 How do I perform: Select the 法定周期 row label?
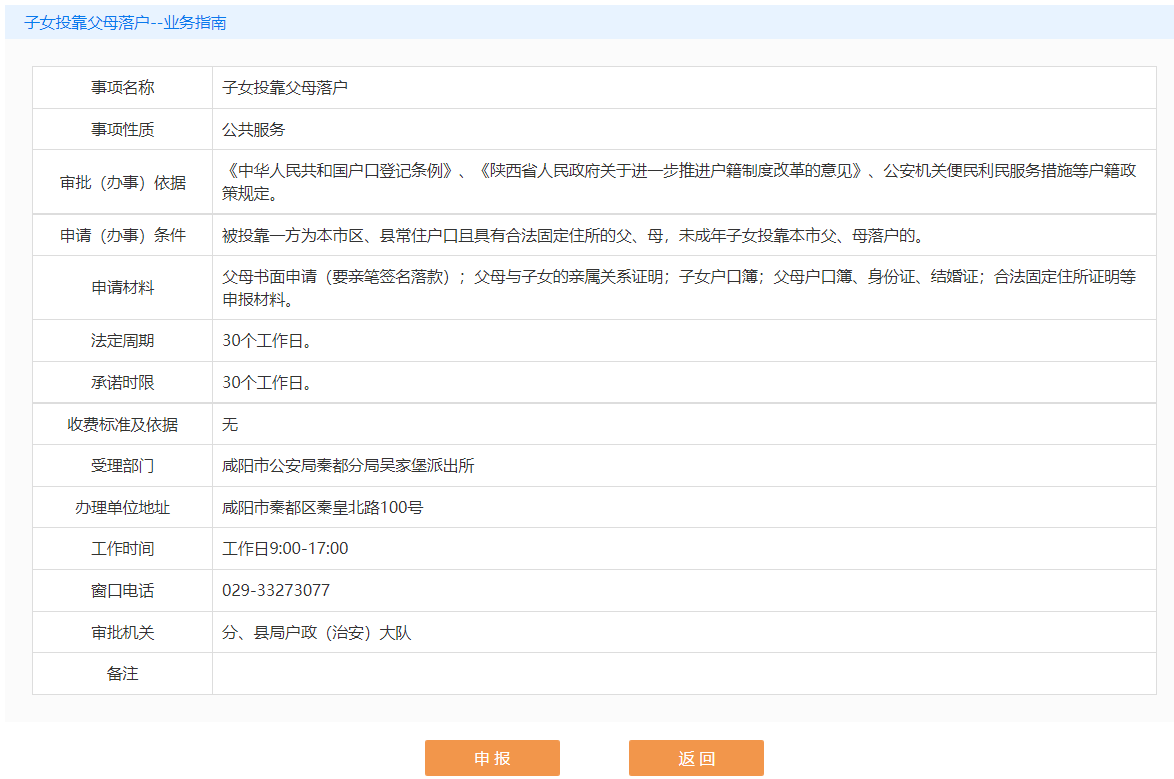(123, 341)
